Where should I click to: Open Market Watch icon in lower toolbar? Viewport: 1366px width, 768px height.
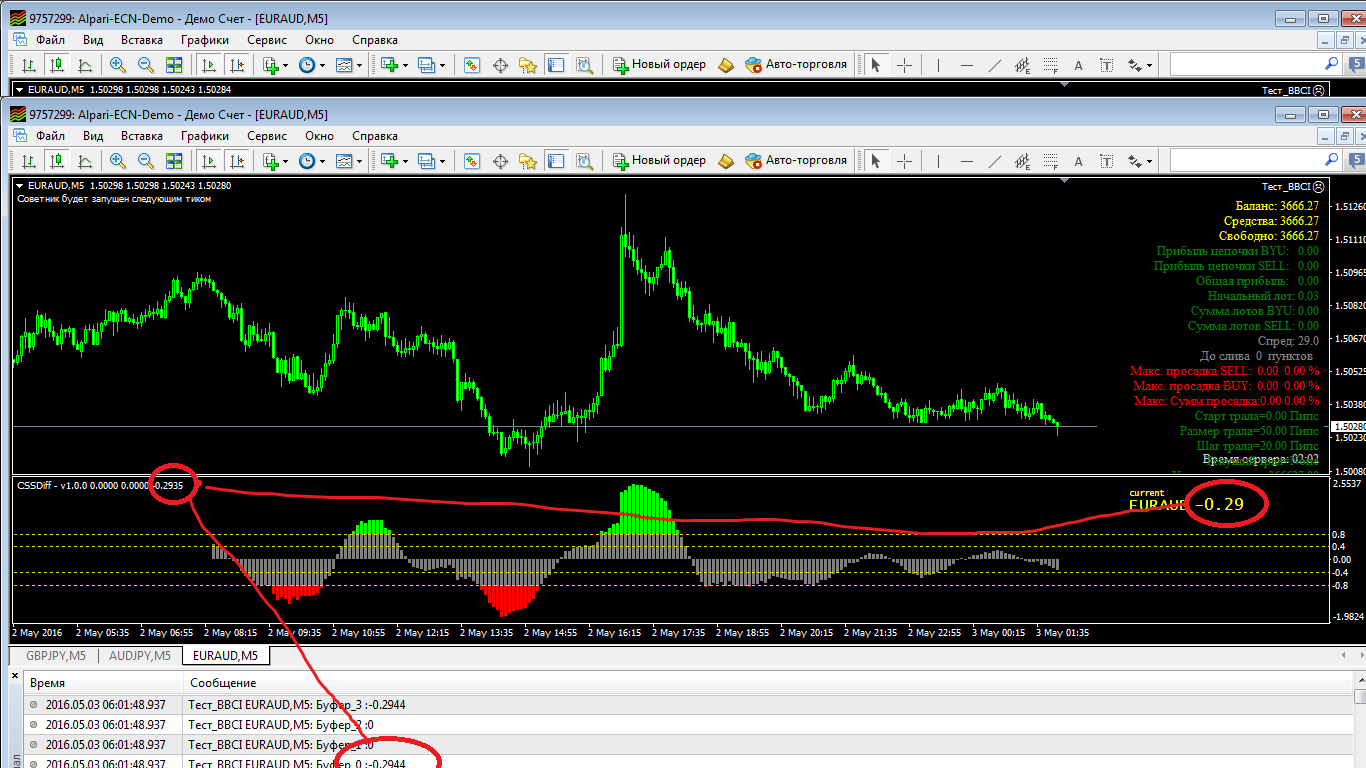point(472,160)
